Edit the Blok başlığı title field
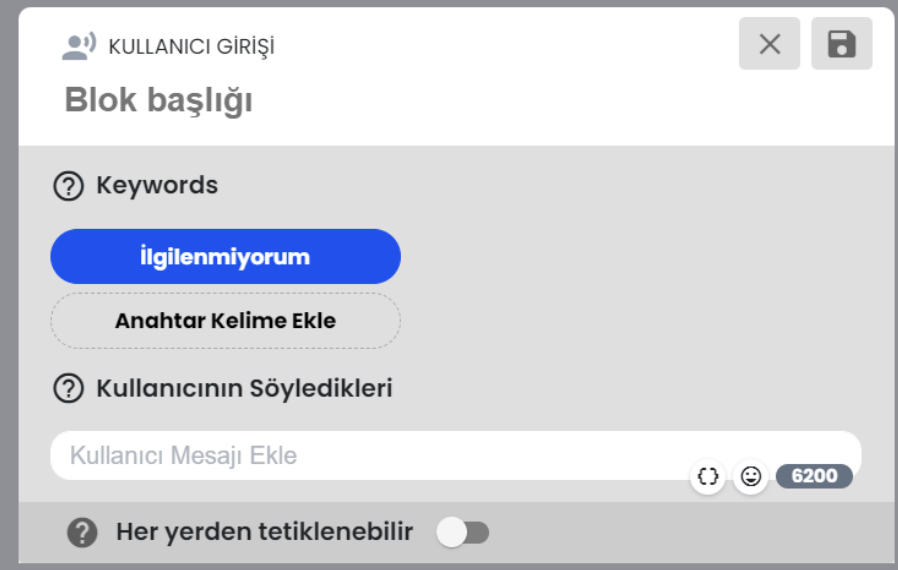This screenshot has width=898, height=570. [159, 100]
